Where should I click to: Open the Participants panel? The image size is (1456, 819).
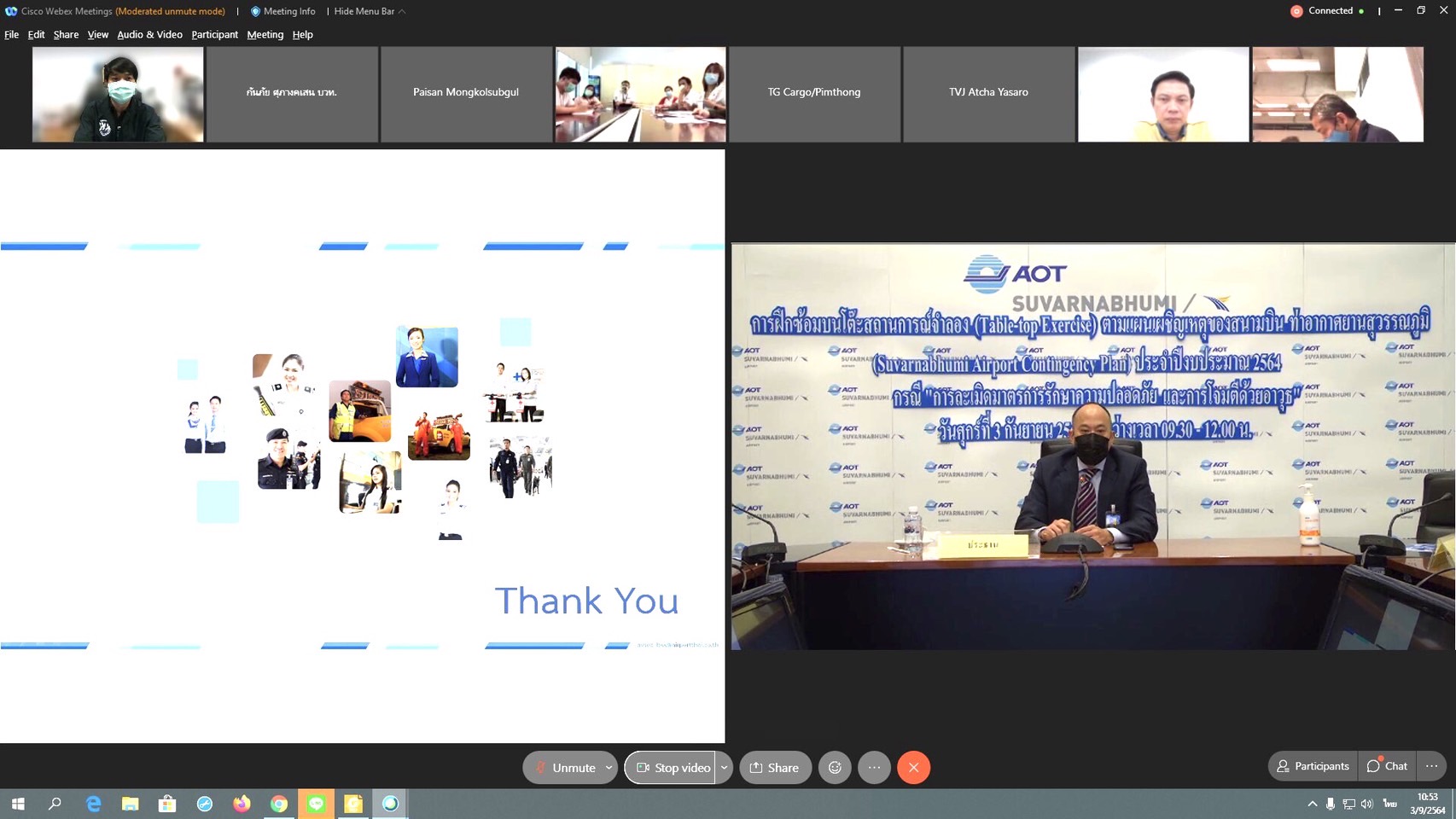click(x=1313, y=766)
